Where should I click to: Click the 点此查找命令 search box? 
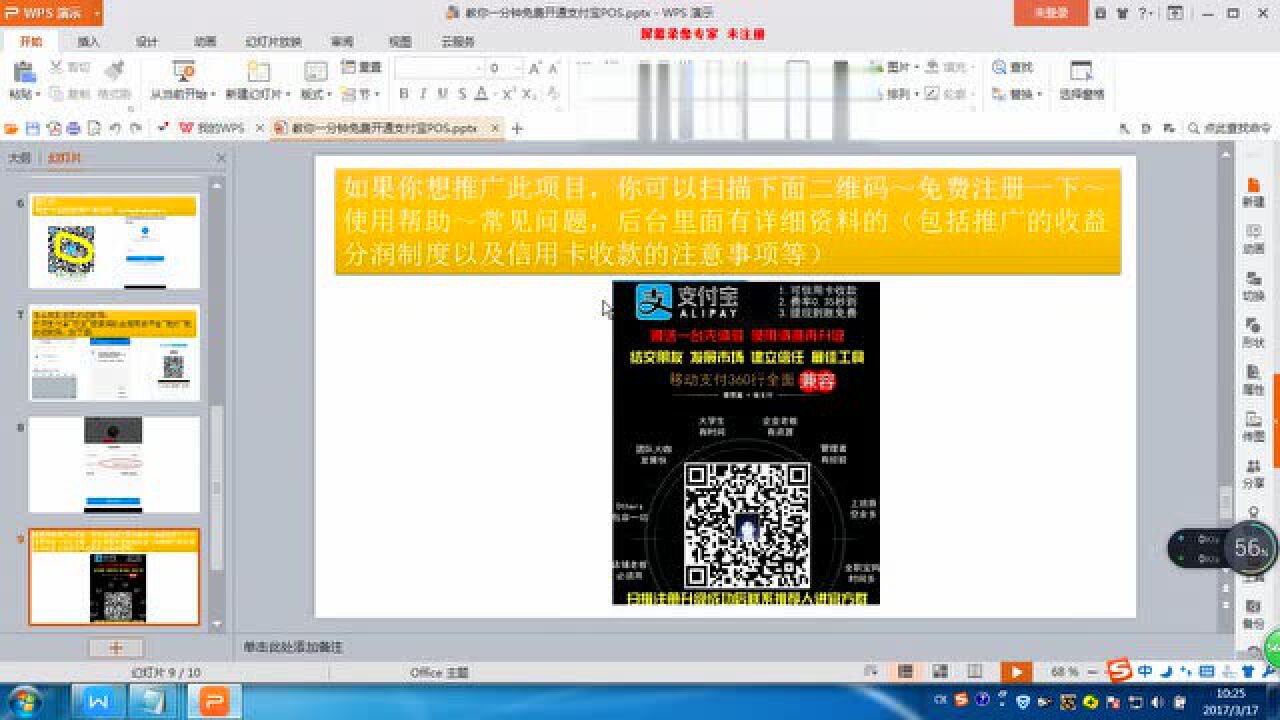[x=1229, y=129]
